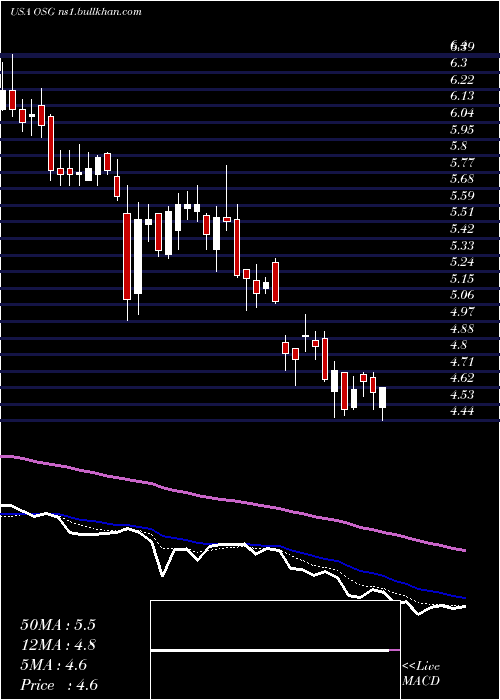Click the 6.22 price axis label
500x700 pixels.
click(462, 80)
